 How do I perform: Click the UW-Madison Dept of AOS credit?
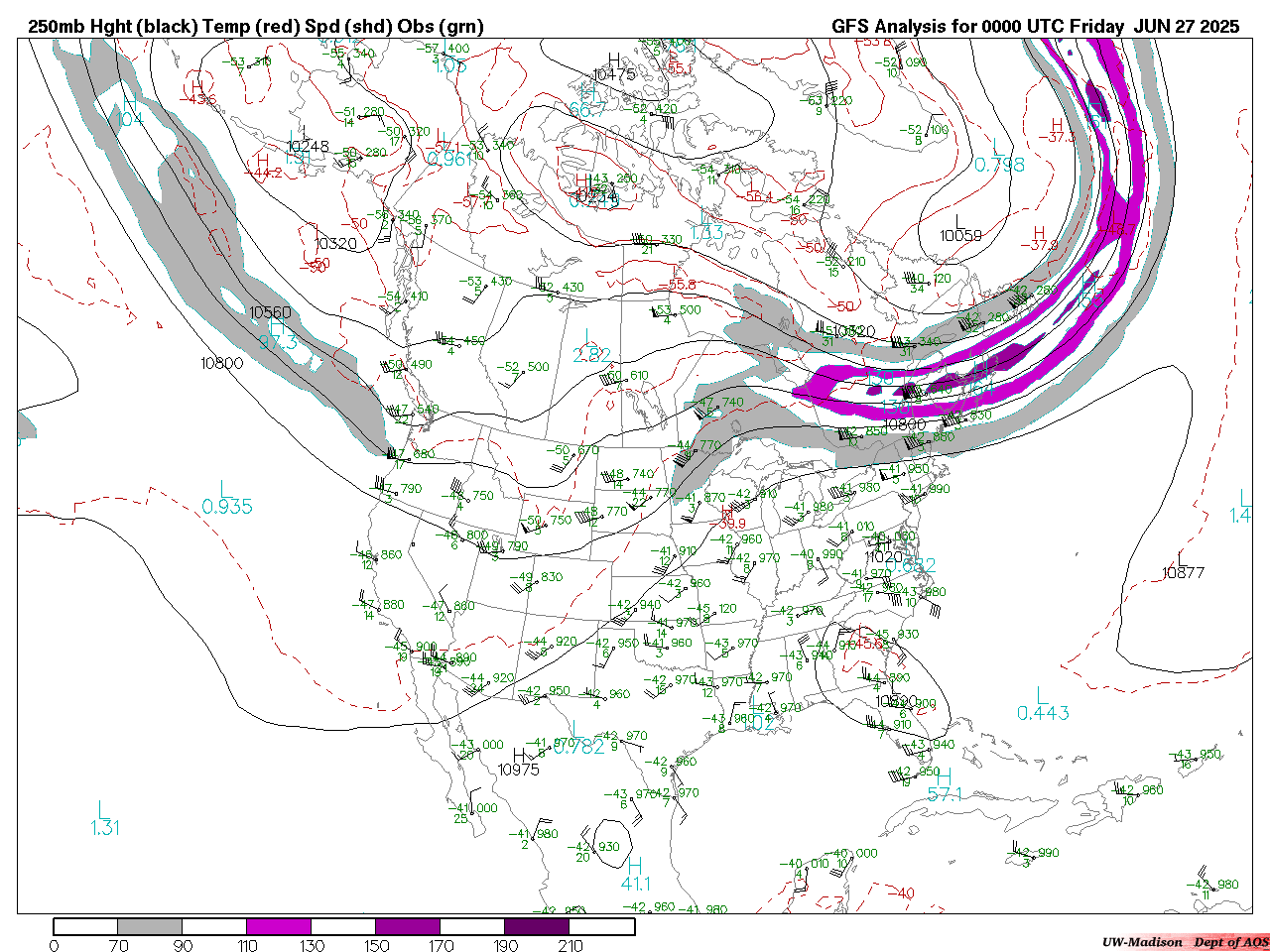(x=1185, y=942)
